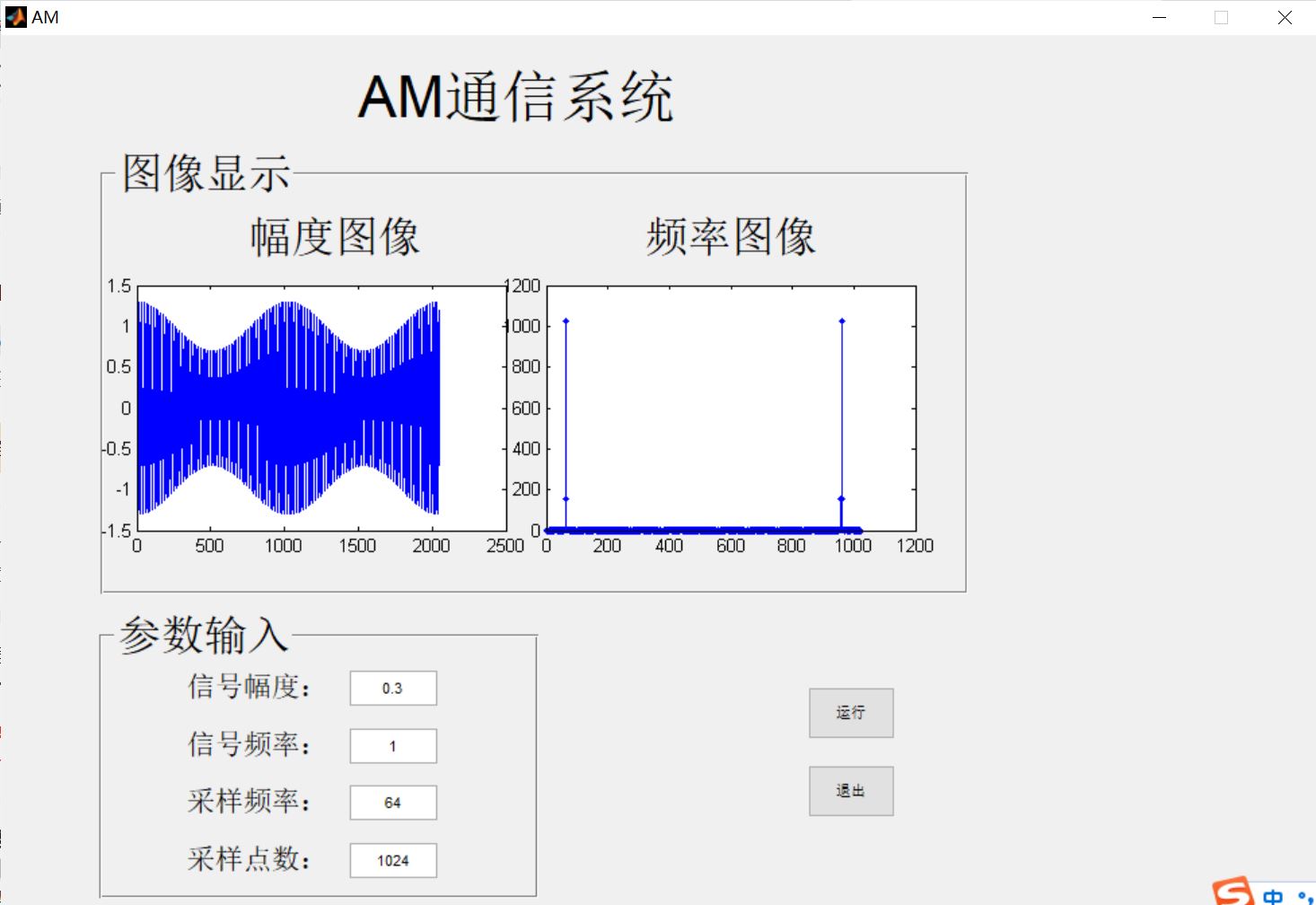
Task: Click the frequency spectrum plot 频率图像
Action: 727,409
